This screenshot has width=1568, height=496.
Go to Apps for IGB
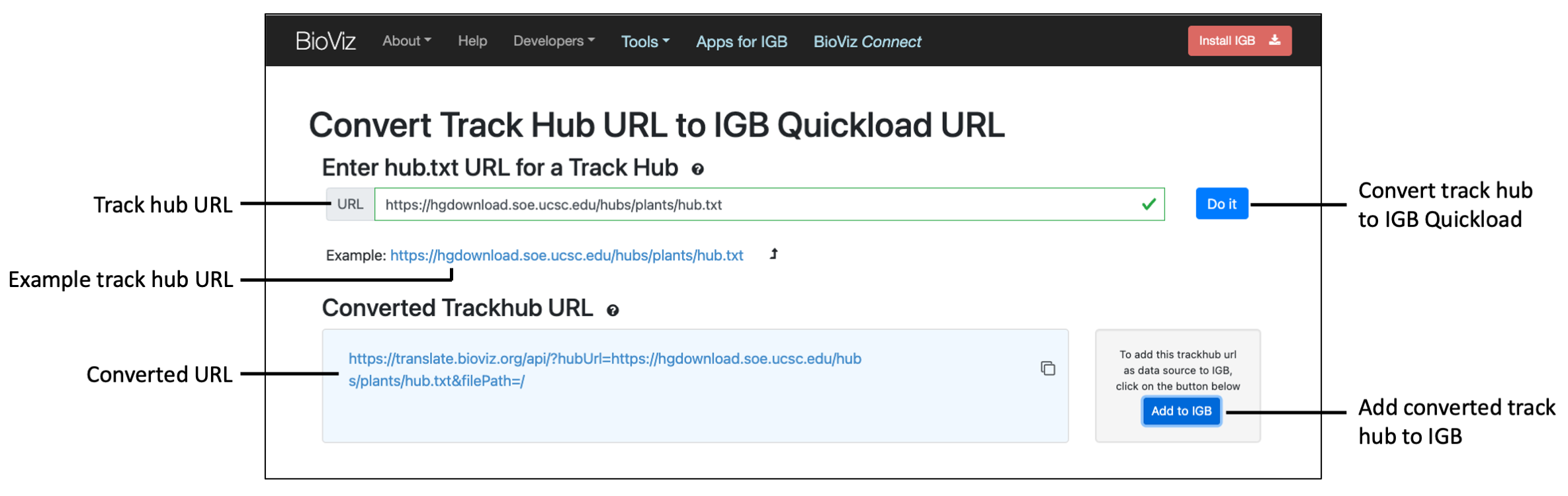742,42
